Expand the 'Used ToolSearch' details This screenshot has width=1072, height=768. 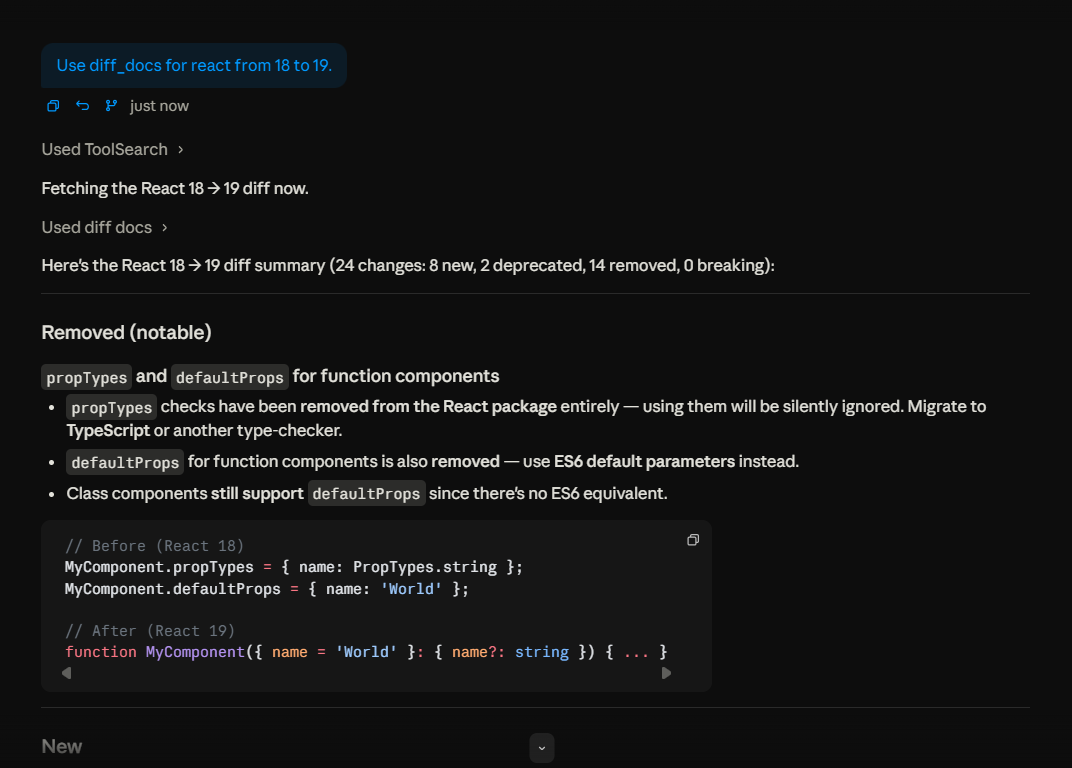(x=112, y=149)
